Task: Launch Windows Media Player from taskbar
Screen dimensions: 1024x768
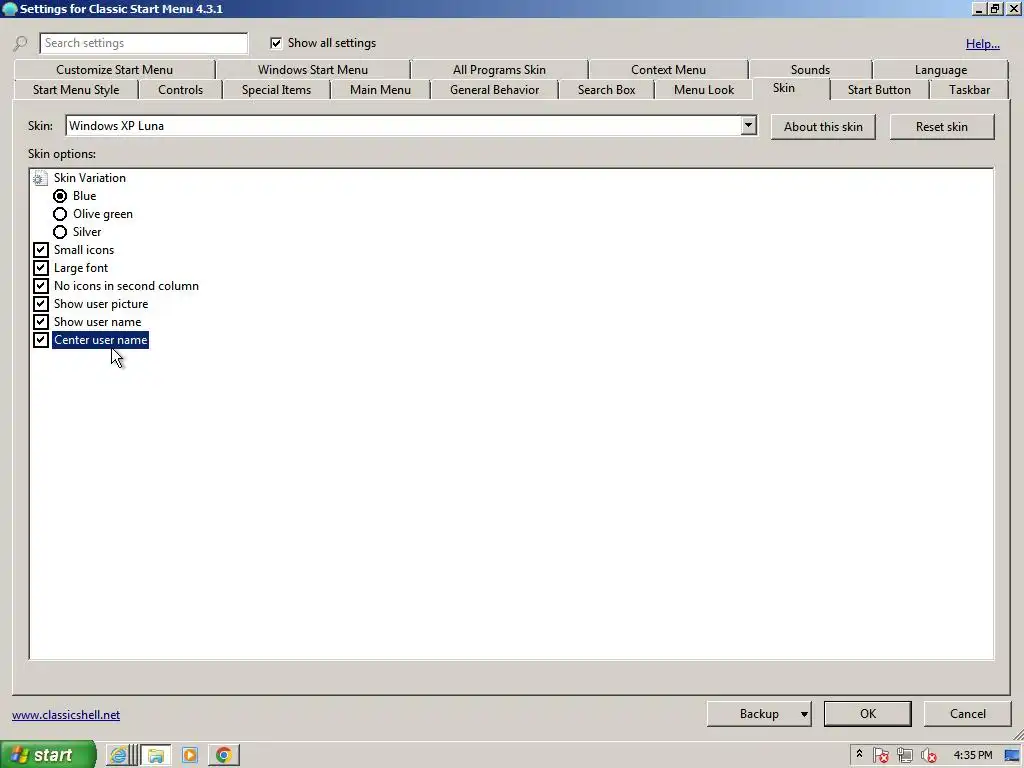Action: pyautogui.click(x=190, y=755)
